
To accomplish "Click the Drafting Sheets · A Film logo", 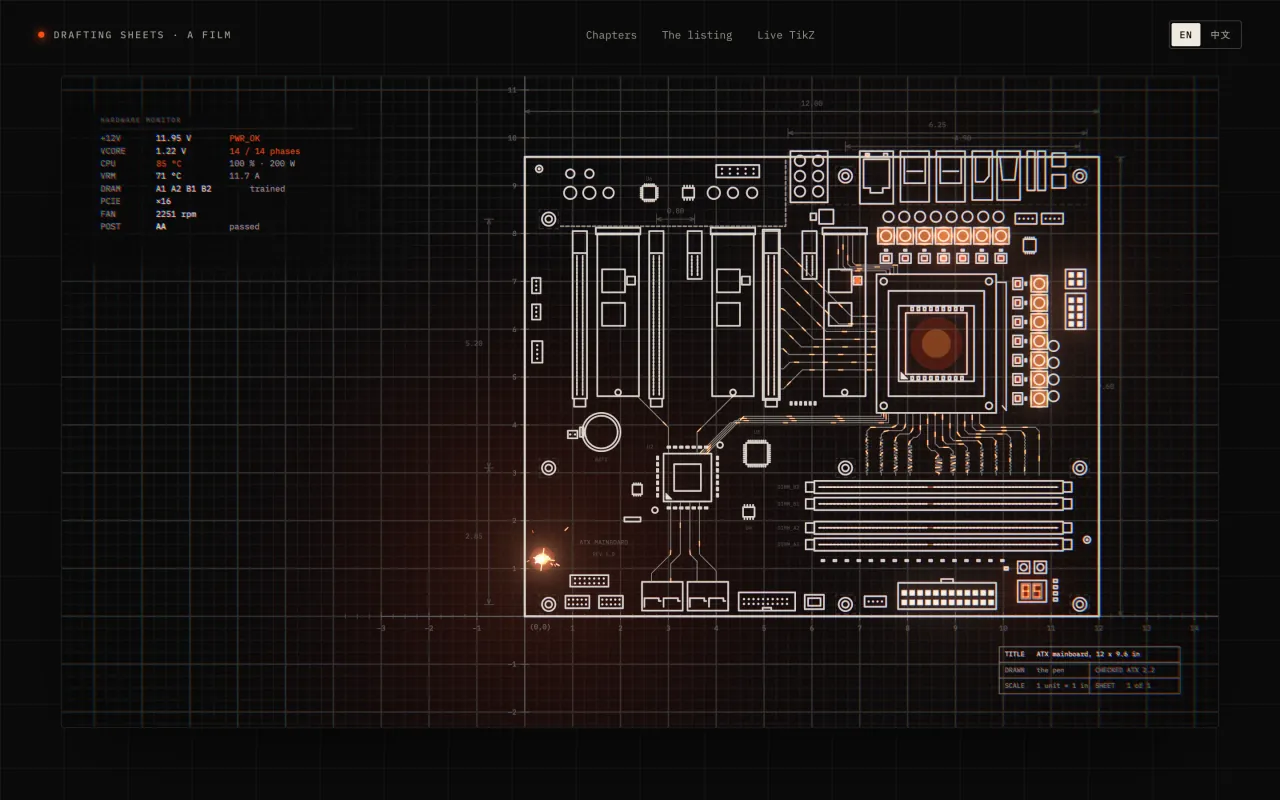I will click(x=134, y=35).
